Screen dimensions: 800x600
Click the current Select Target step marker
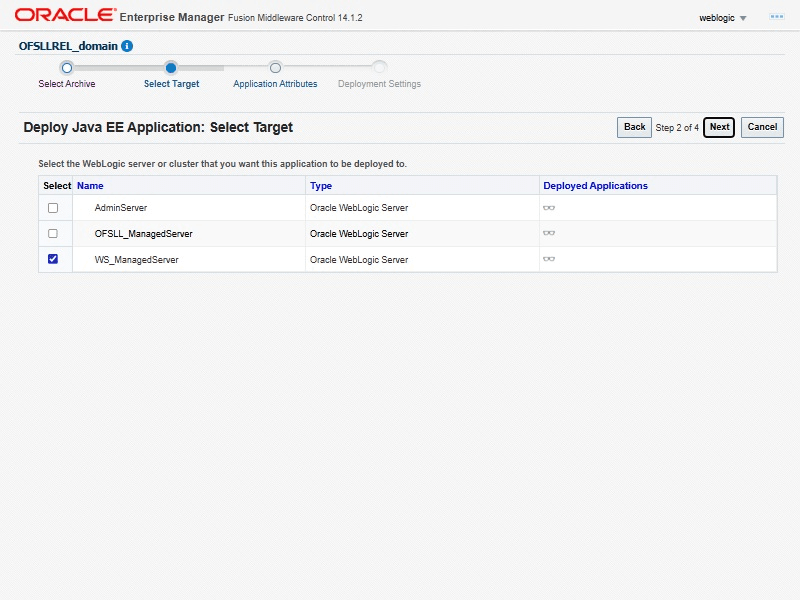click(x=171, y=68)
